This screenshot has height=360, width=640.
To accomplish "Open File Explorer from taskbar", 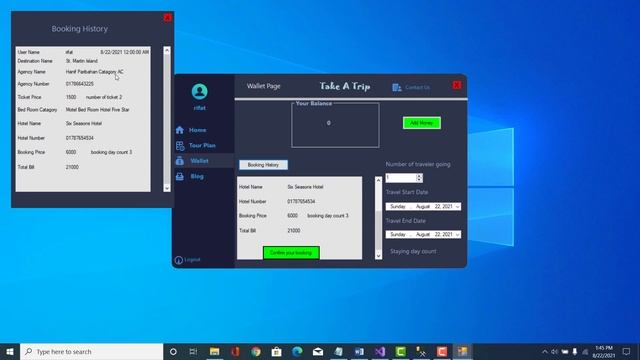I will click(x=214, y=351).
